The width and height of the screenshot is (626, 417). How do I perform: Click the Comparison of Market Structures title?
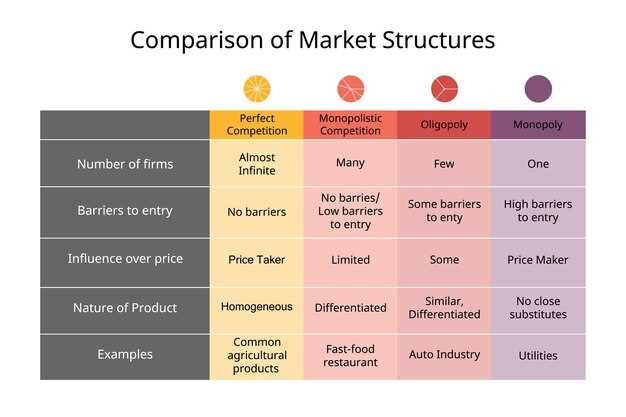[x=313, y=40]
